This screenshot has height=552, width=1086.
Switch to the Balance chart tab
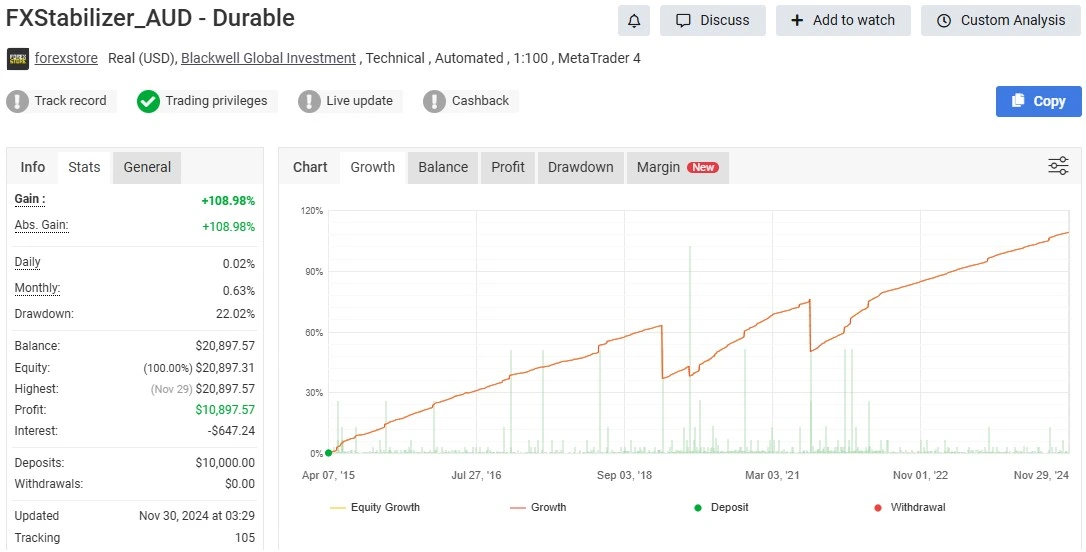[443, 167]
